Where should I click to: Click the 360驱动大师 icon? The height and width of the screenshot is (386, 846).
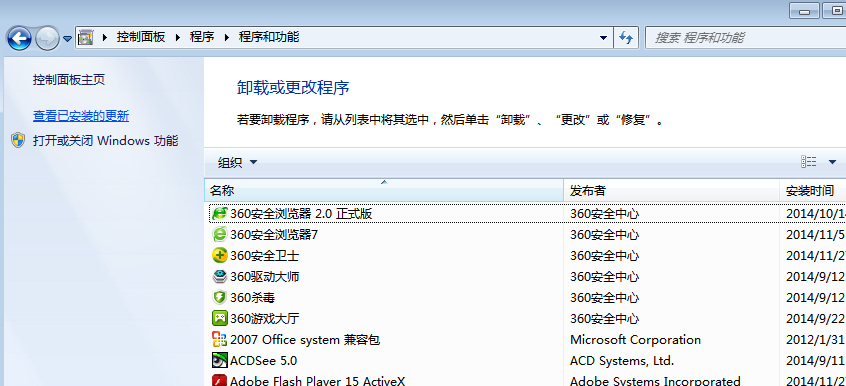click(220, 277)
